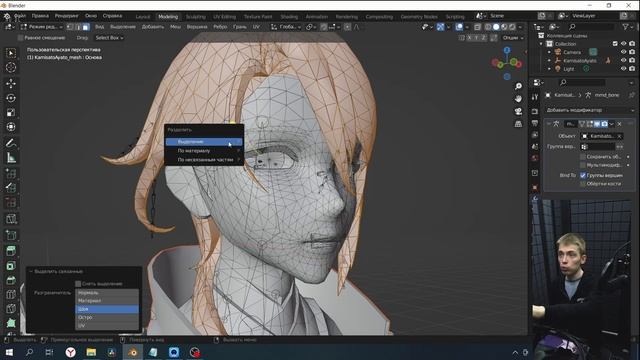
Task: Hide KamisatoAyato via its eye icon
Action: point(623,60)
